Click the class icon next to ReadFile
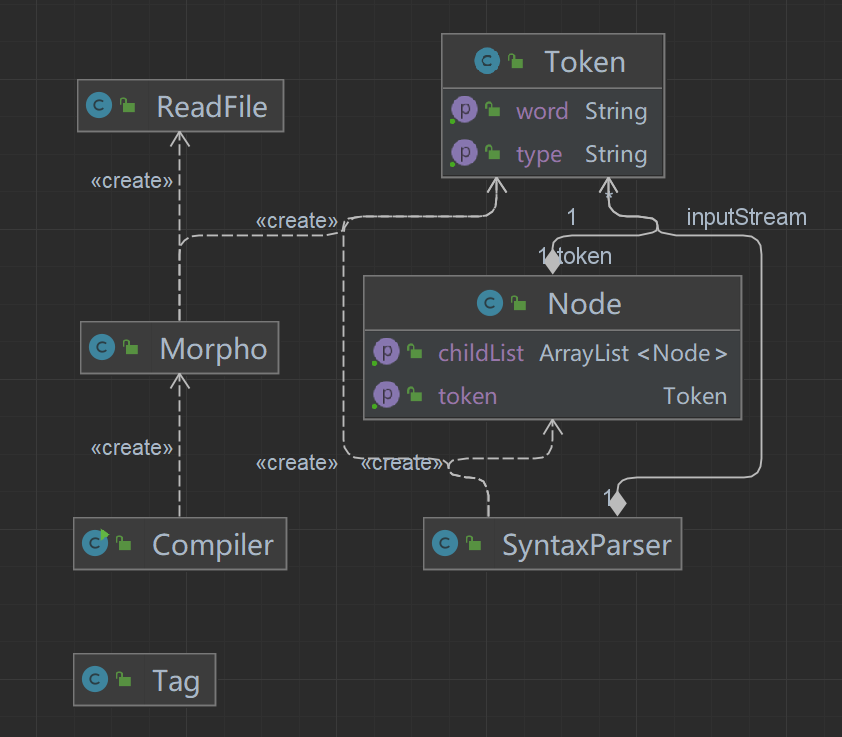 click(x=98, y=106)
